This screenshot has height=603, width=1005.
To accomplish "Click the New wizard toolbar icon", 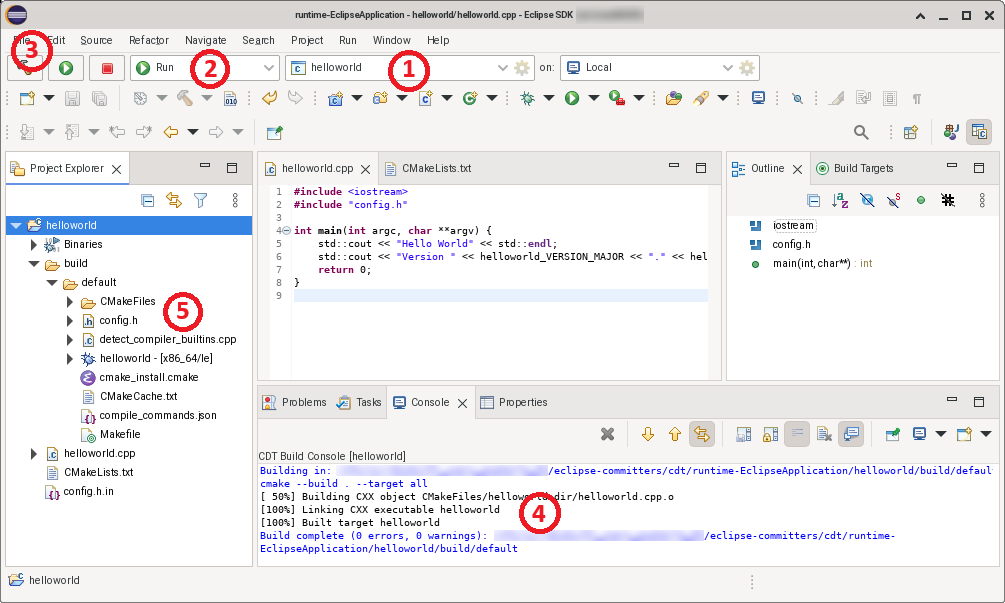I will [x=27, y=98].
